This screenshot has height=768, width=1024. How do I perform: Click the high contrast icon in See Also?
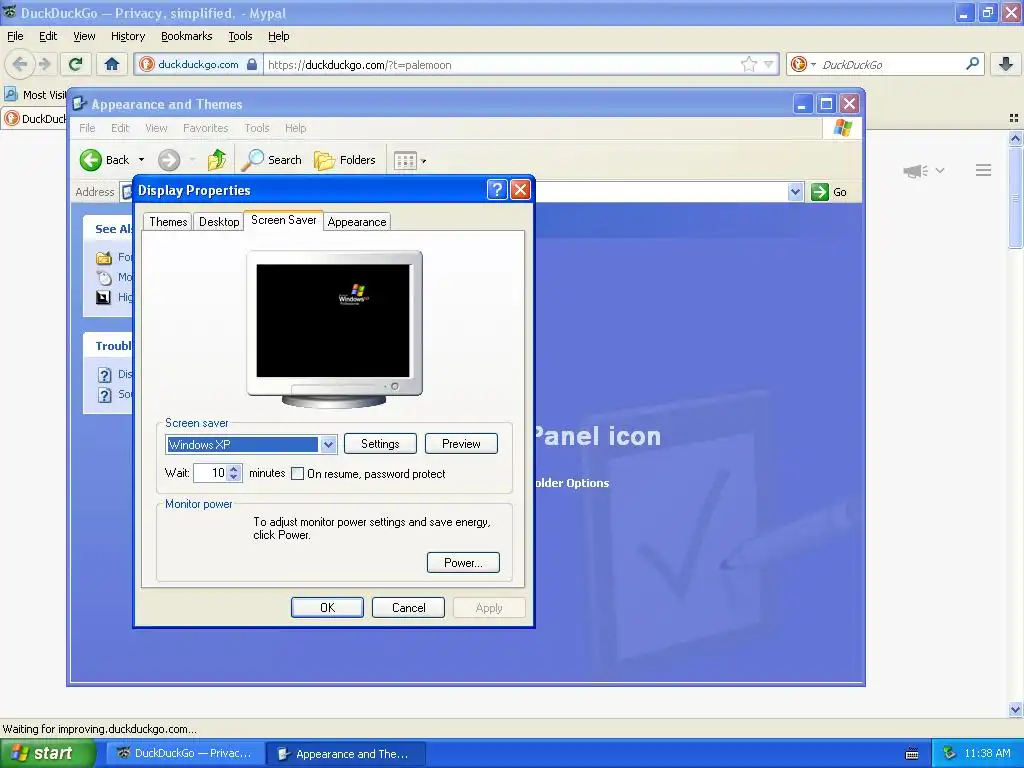(103, 298)
